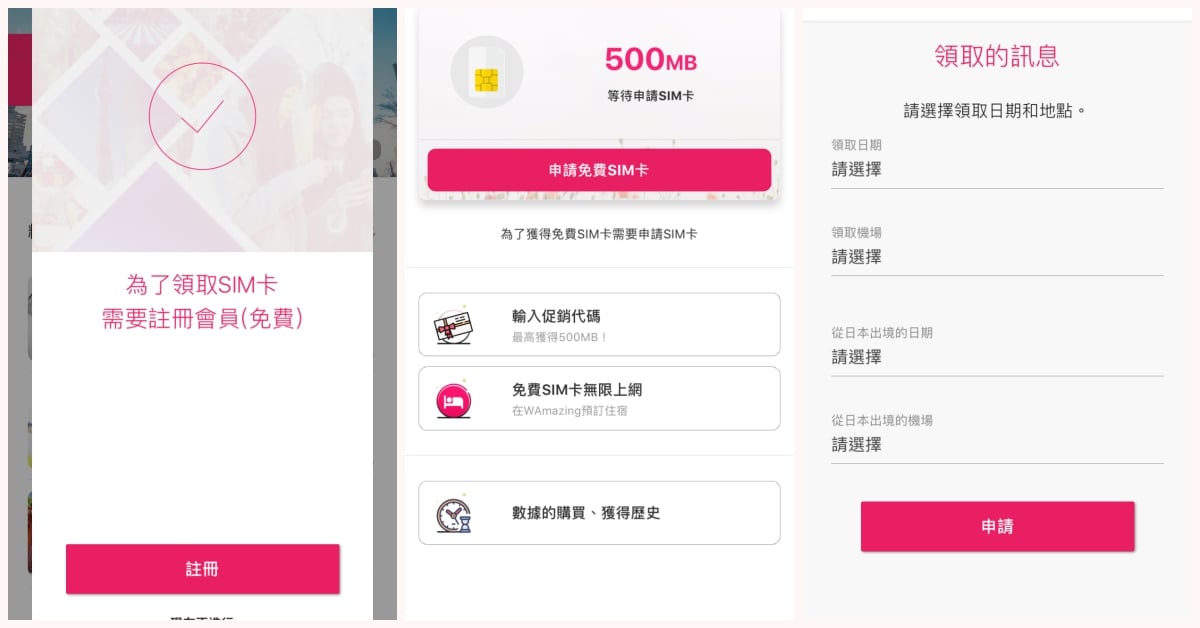The height and width of the screenshot is (628, 1200).
Task: Expand the 領取日期 pickup date selector
Action: [x=996, y=170]
